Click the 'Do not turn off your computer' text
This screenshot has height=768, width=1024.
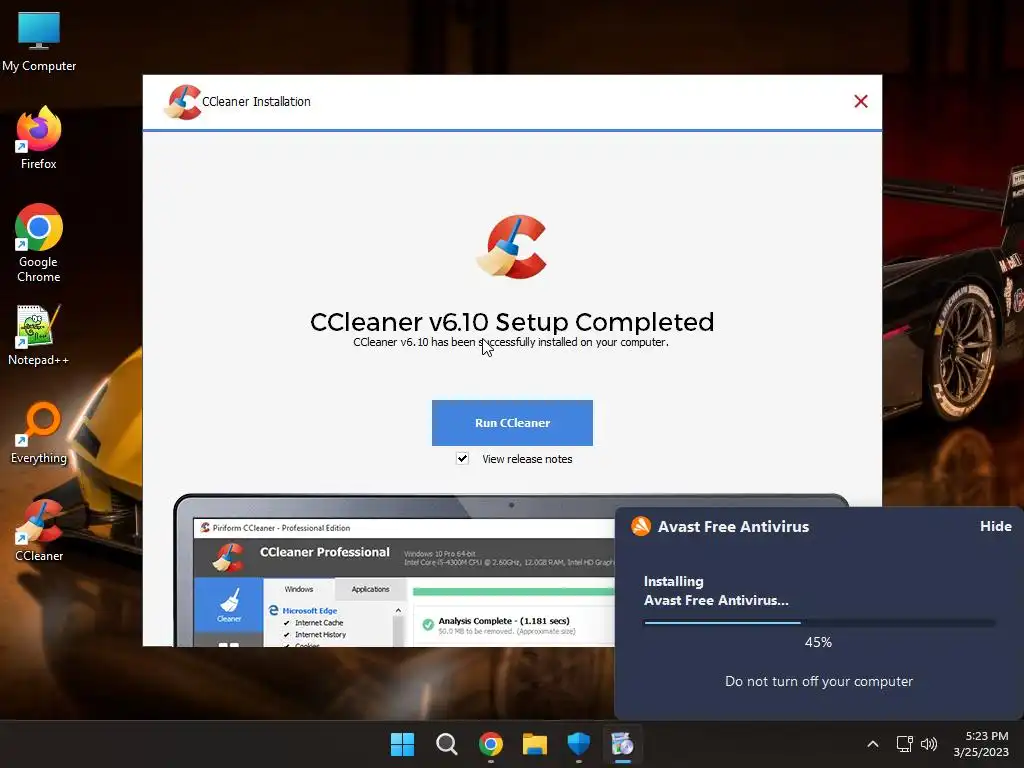click(x=819, y=681)
